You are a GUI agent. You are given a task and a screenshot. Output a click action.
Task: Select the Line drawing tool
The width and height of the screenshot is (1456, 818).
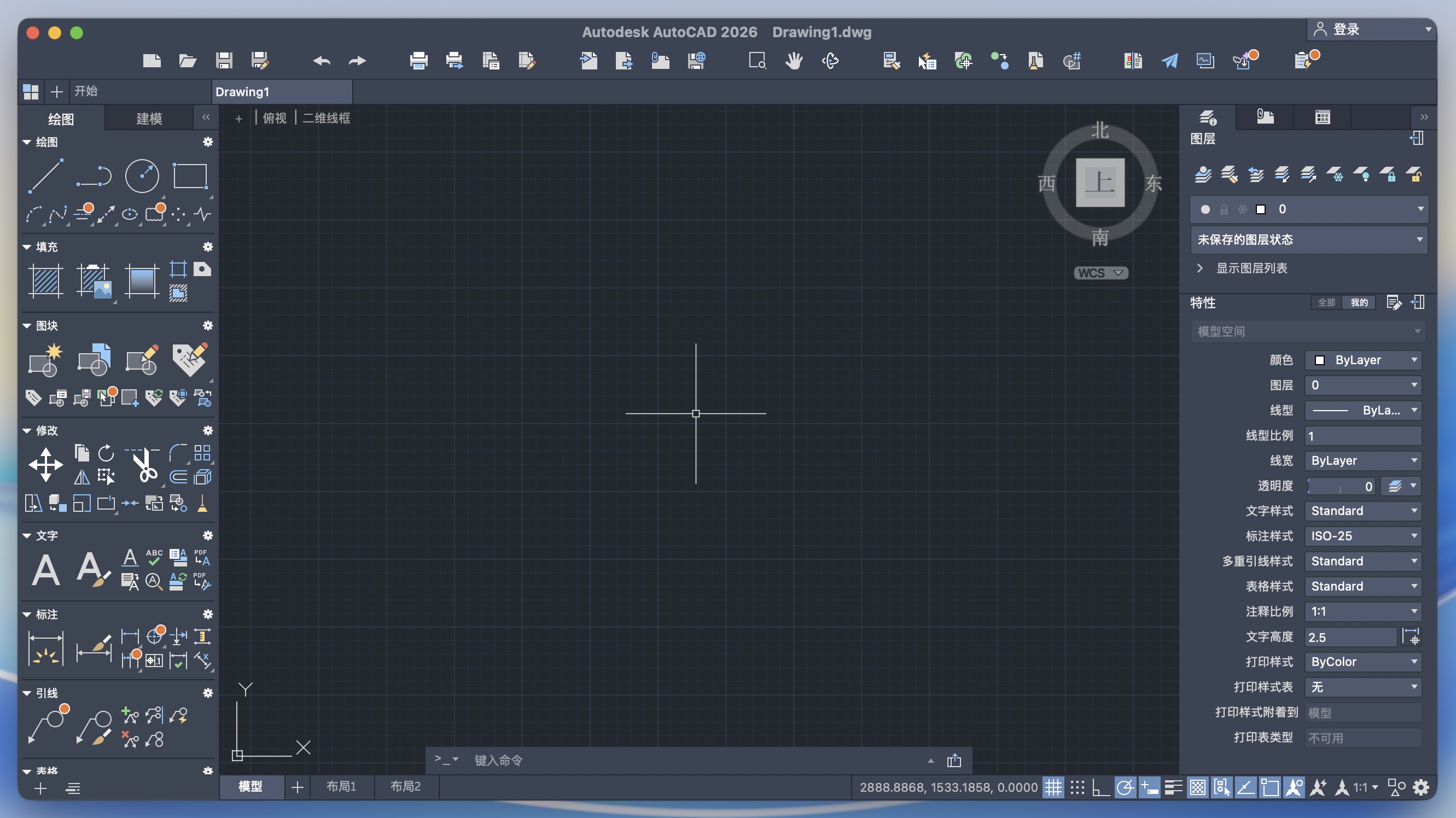[45, 176]
